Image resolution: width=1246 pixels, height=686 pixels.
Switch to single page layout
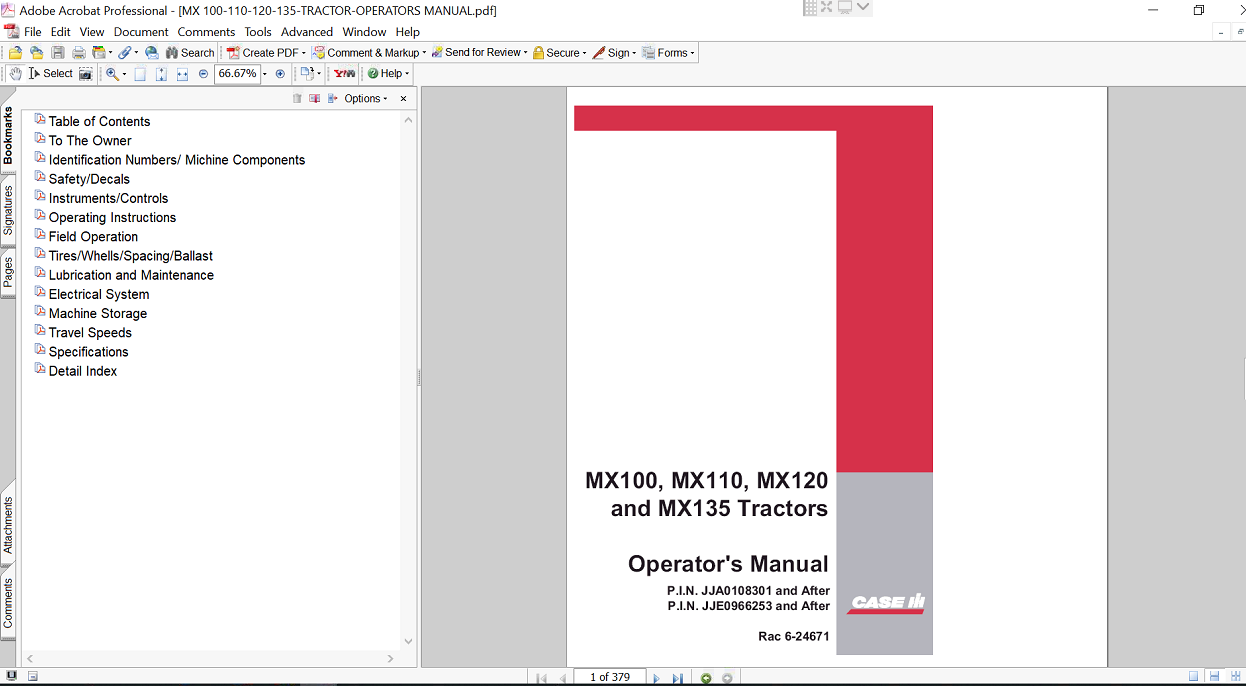pos(1193,678)
